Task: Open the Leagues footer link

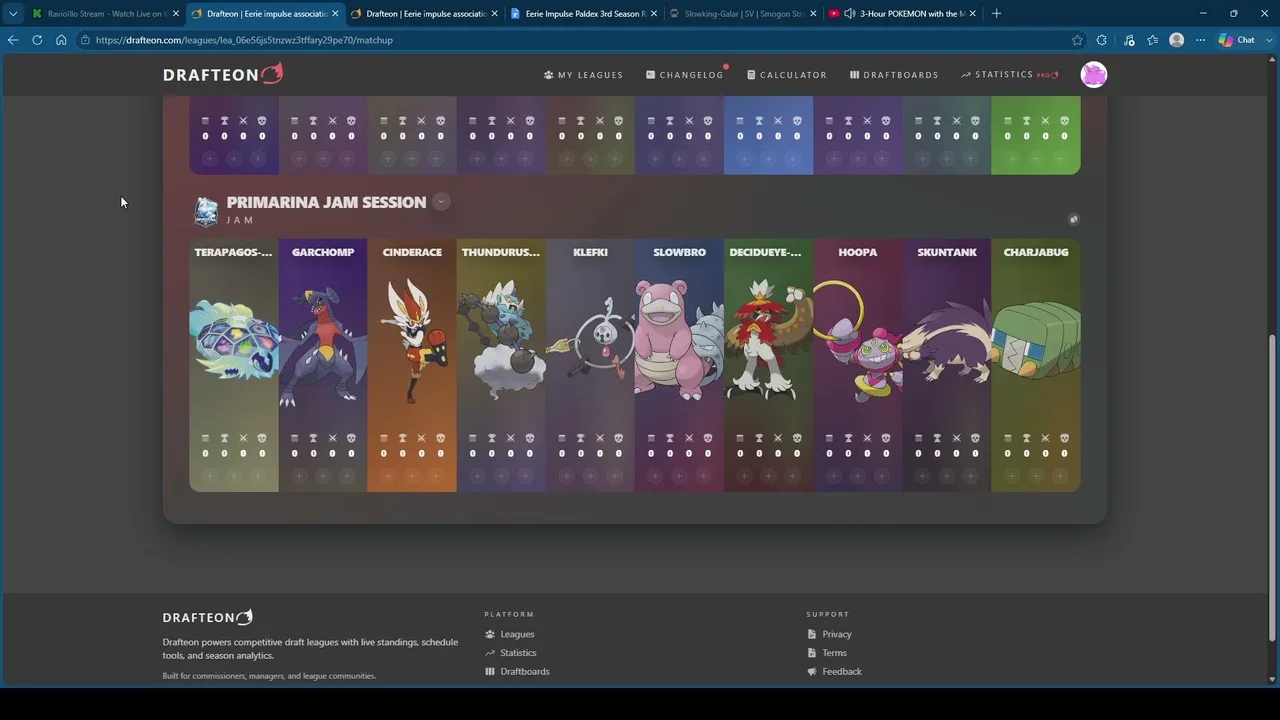Action: [x=510, y=634]
